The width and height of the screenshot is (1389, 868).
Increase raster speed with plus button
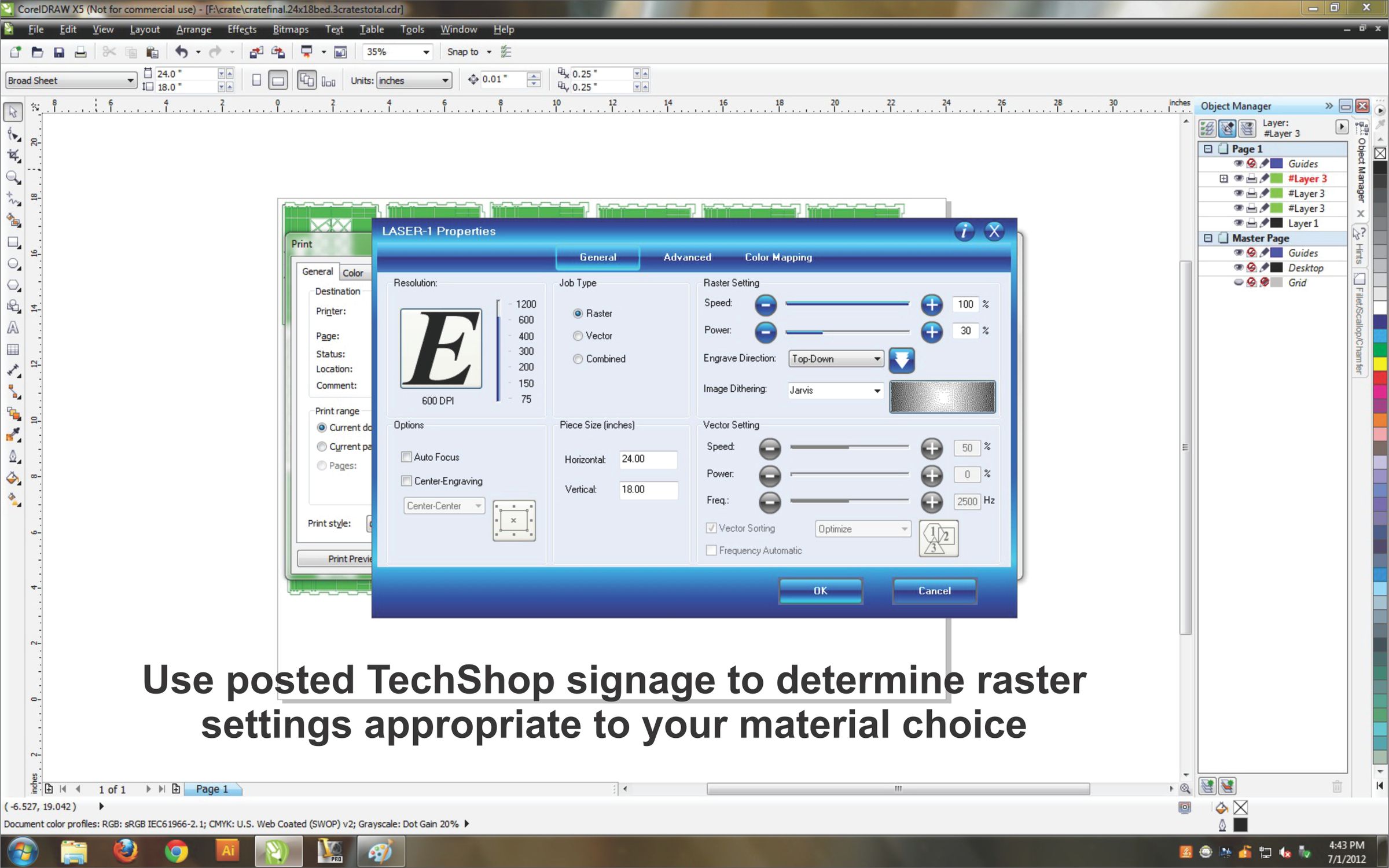(x=931, y=304)
